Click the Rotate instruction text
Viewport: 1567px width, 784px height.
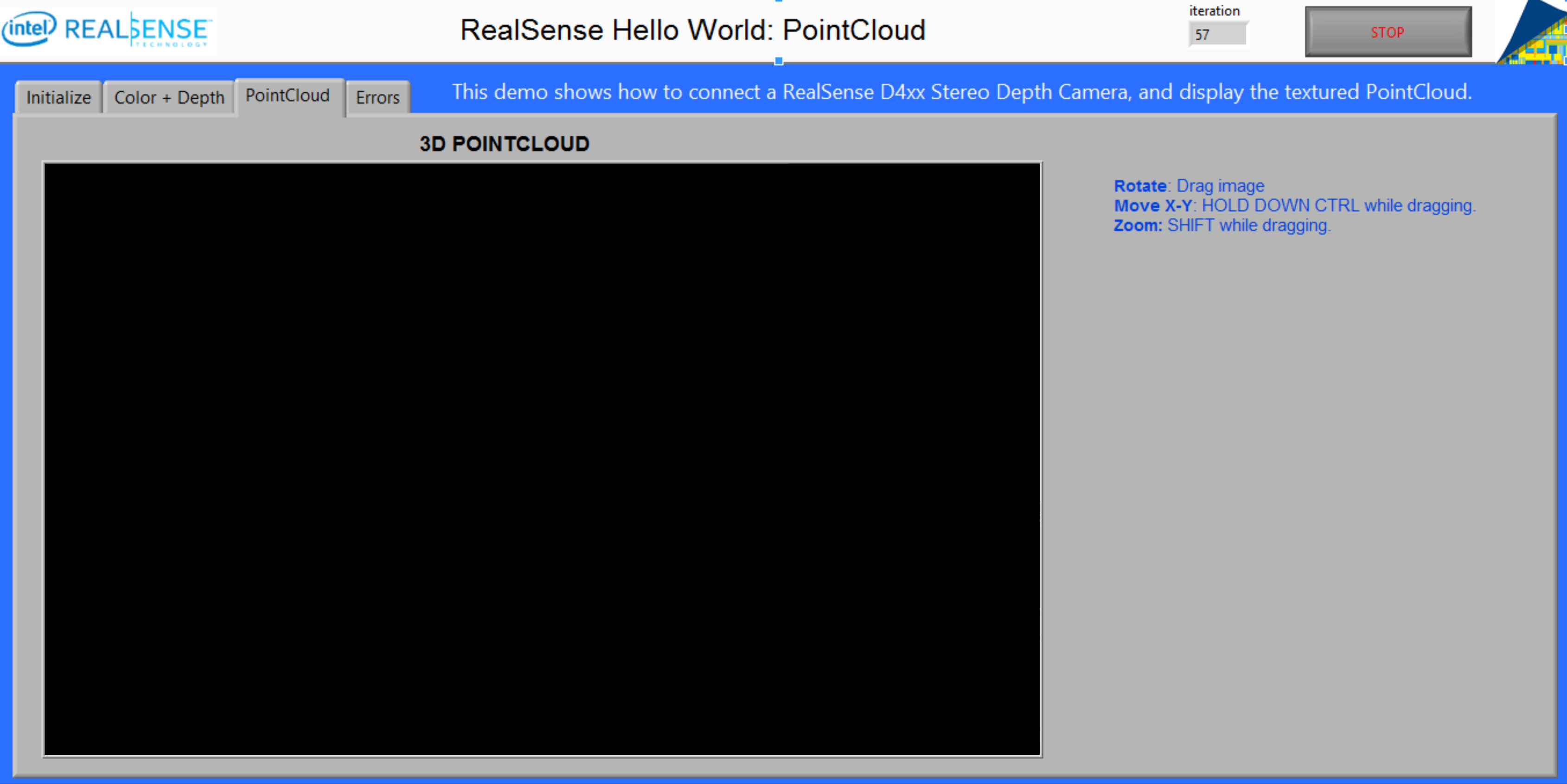(x=1189, y=185)
